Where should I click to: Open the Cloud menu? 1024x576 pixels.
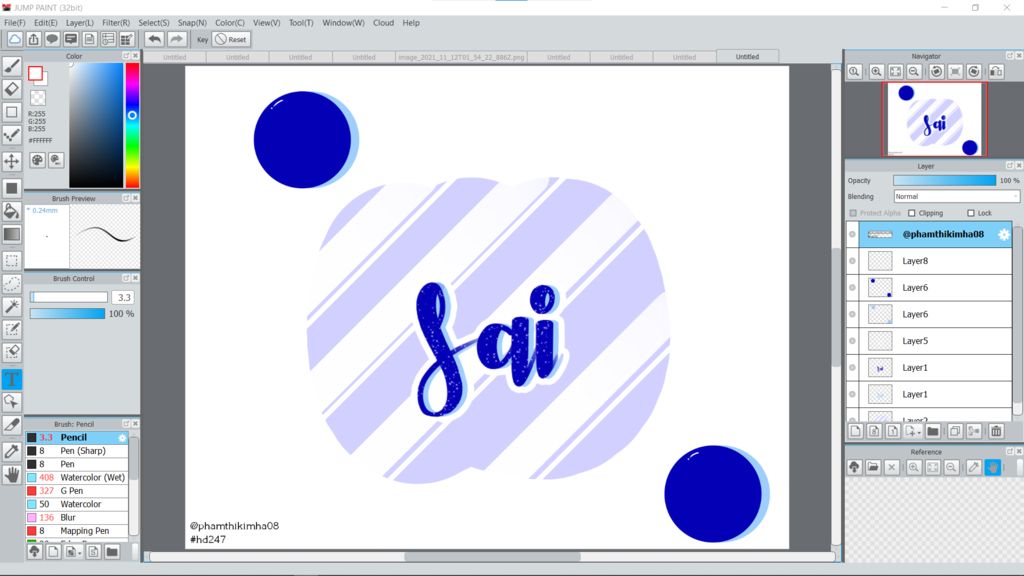click(x=383, y=22)
